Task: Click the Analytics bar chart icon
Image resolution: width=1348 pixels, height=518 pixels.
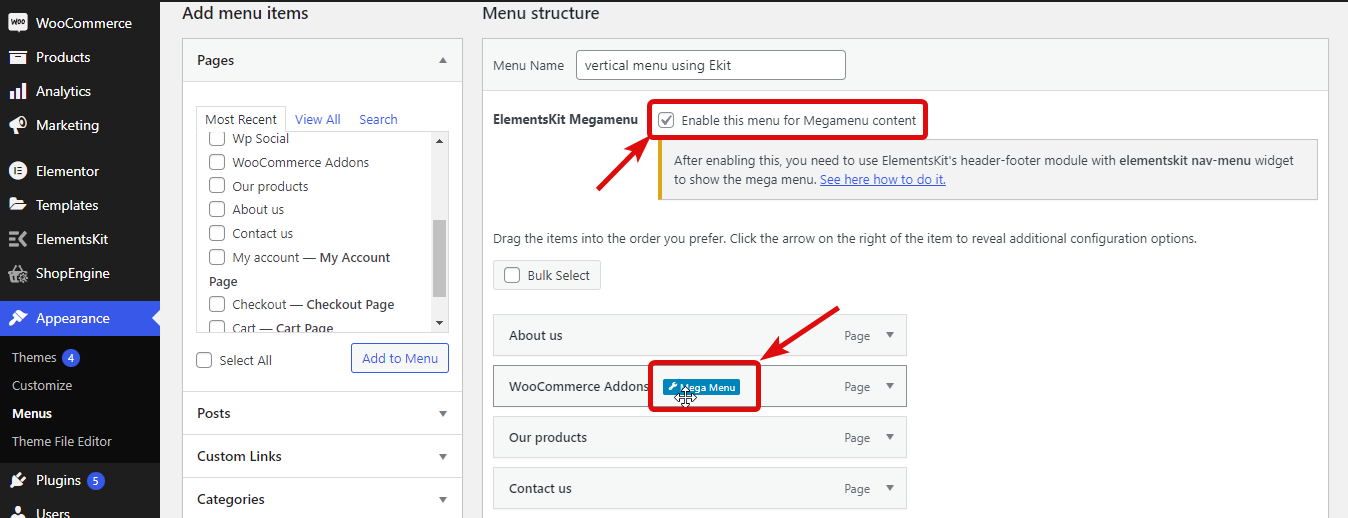Action: coord(17,91)
